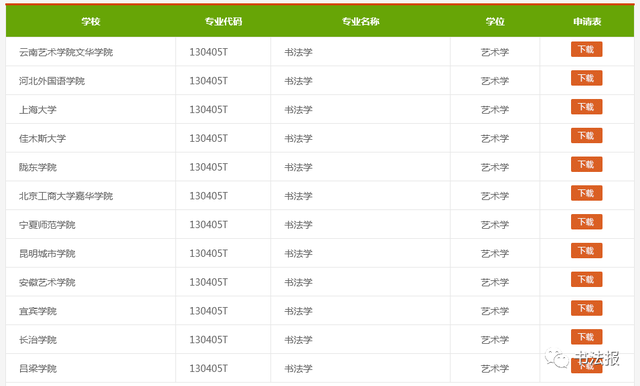Download the 昆明城市学院 application form
The image size is (640, 386).
coord(586,251)
